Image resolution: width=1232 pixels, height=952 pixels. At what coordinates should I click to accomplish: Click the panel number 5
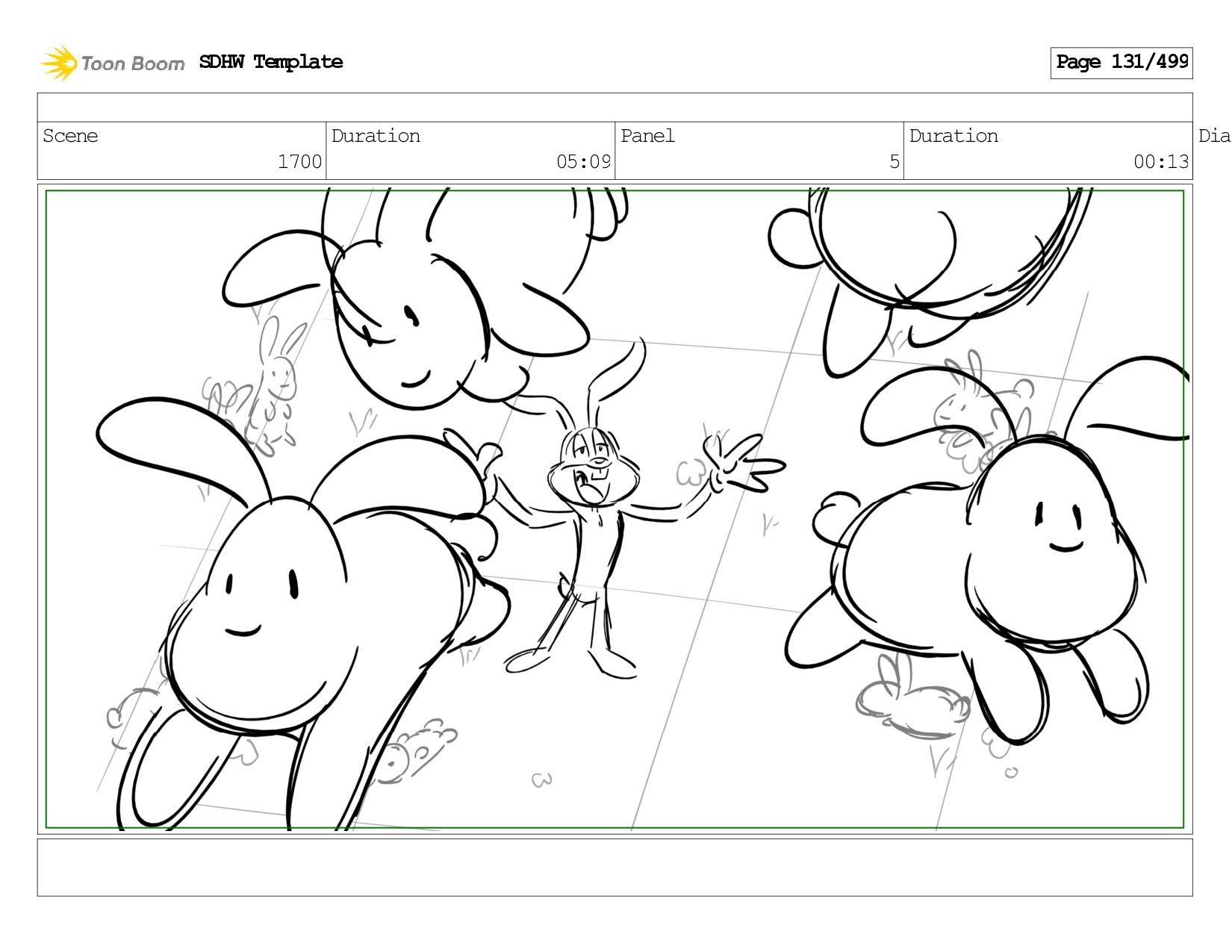tap(894, 161)
